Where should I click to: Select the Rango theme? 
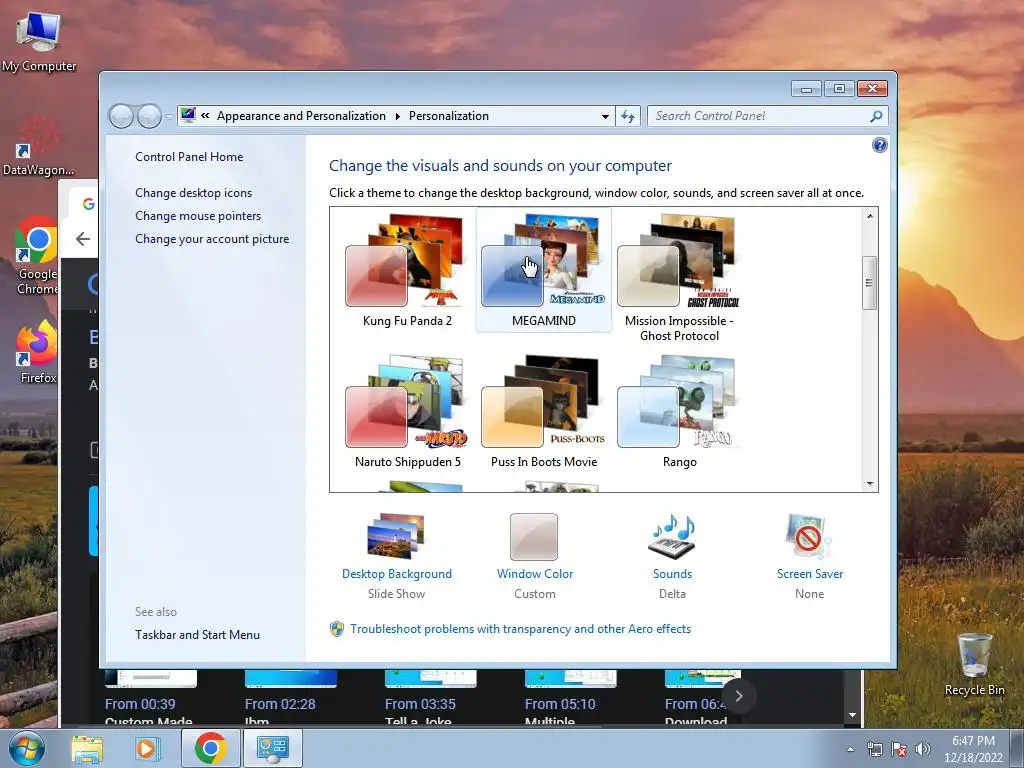pyautogui.click(x=679, y=411)
